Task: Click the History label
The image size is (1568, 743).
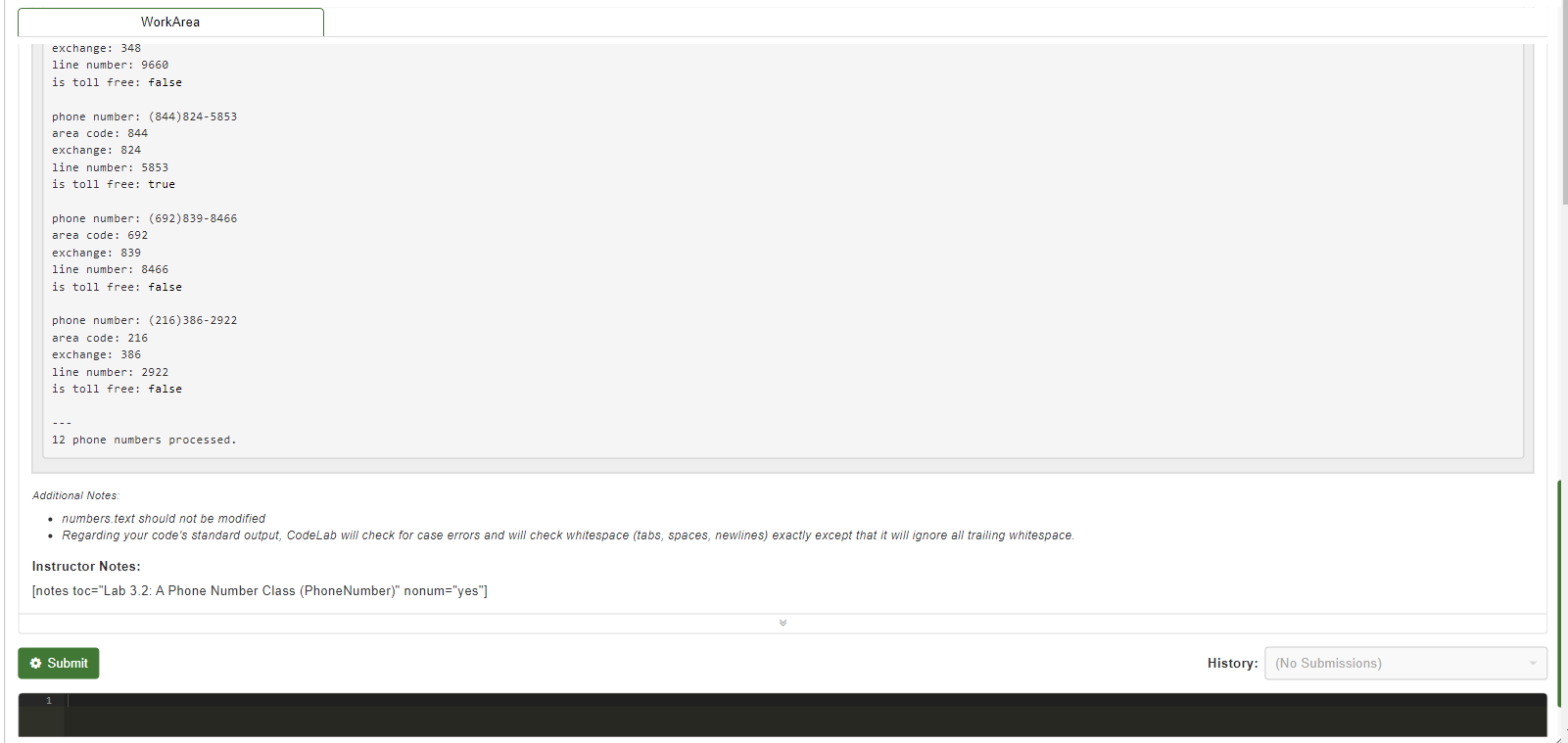Action: pos(1232,663)
